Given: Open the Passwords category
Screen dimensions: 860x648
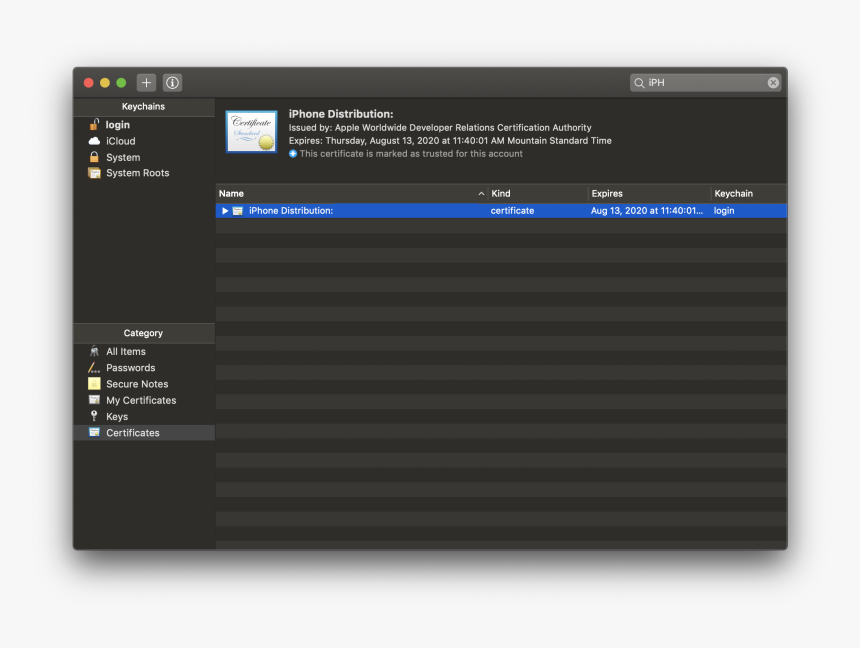Looking at the screenshot, I should tap(130, 368).
